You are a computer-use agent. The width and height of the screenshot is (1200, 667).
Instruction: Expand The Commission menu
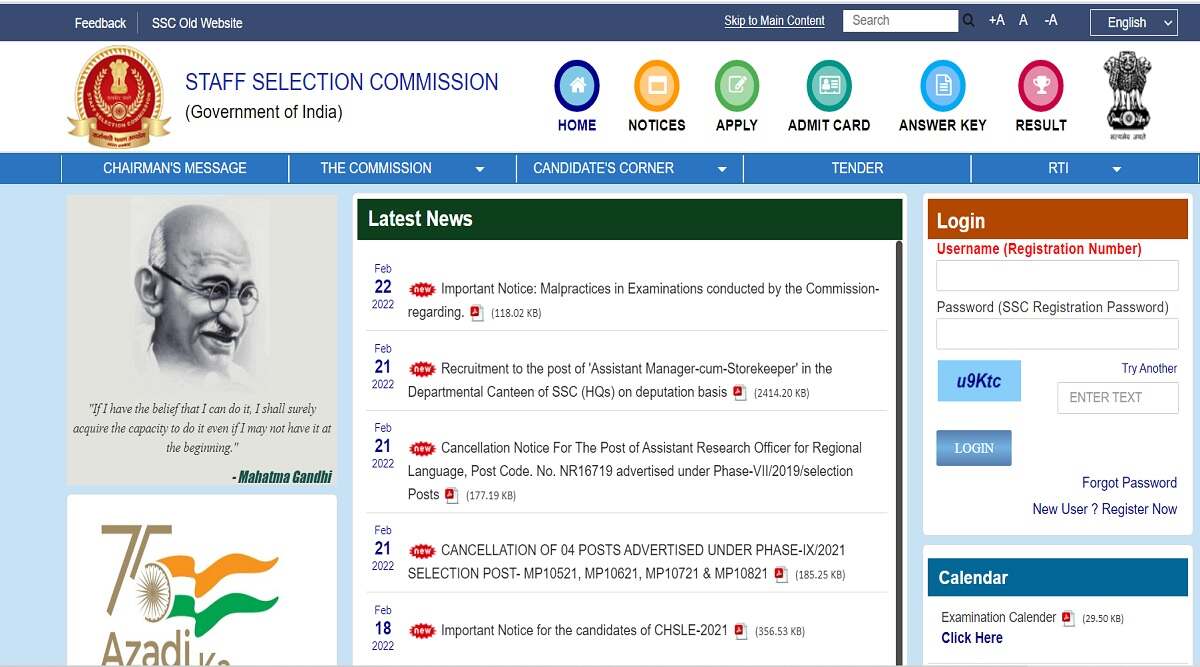click(x=402, y=168)
